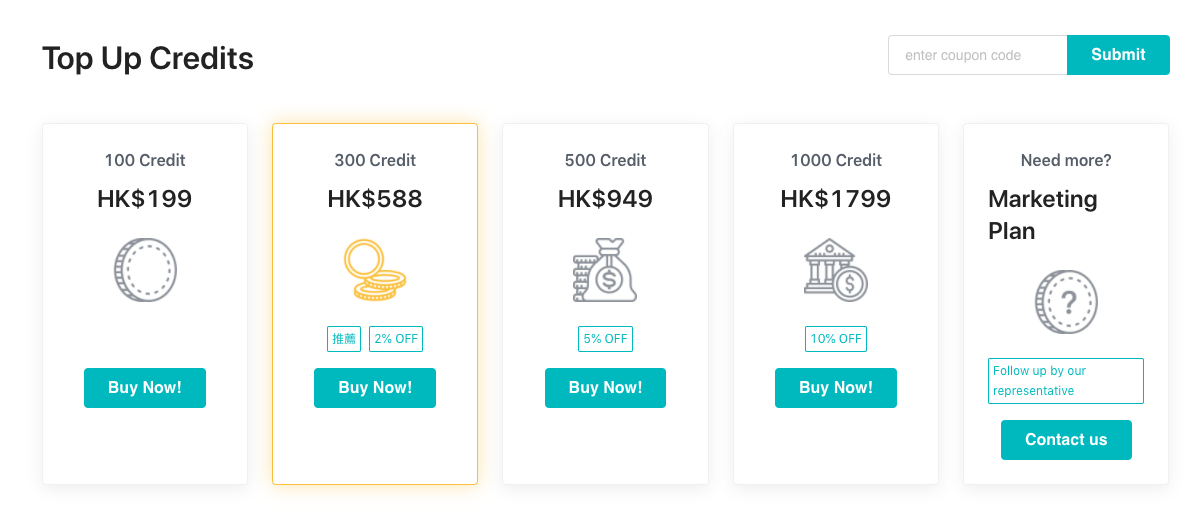
Task: Focus the enter coupon code field
Action: pos(978,55)
